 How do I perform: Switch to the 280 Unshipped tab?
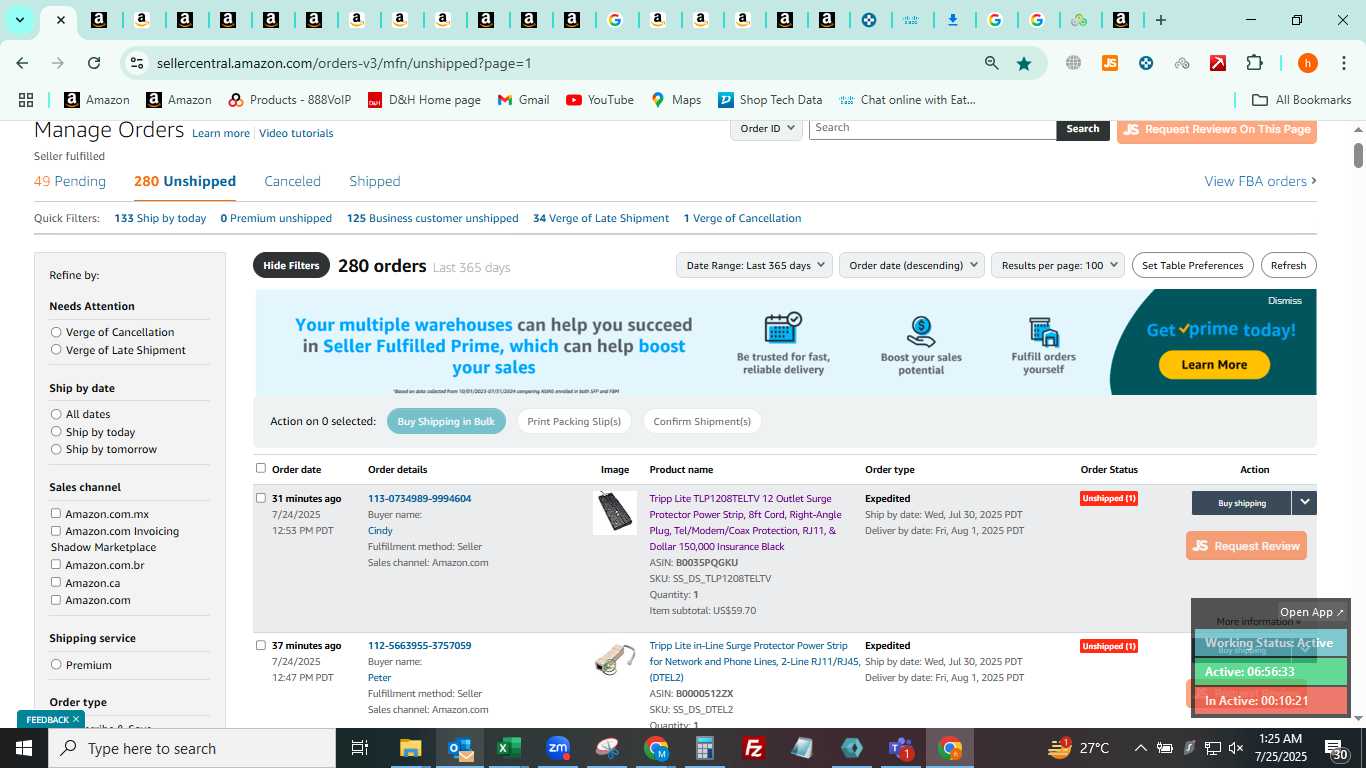[185, 181]
